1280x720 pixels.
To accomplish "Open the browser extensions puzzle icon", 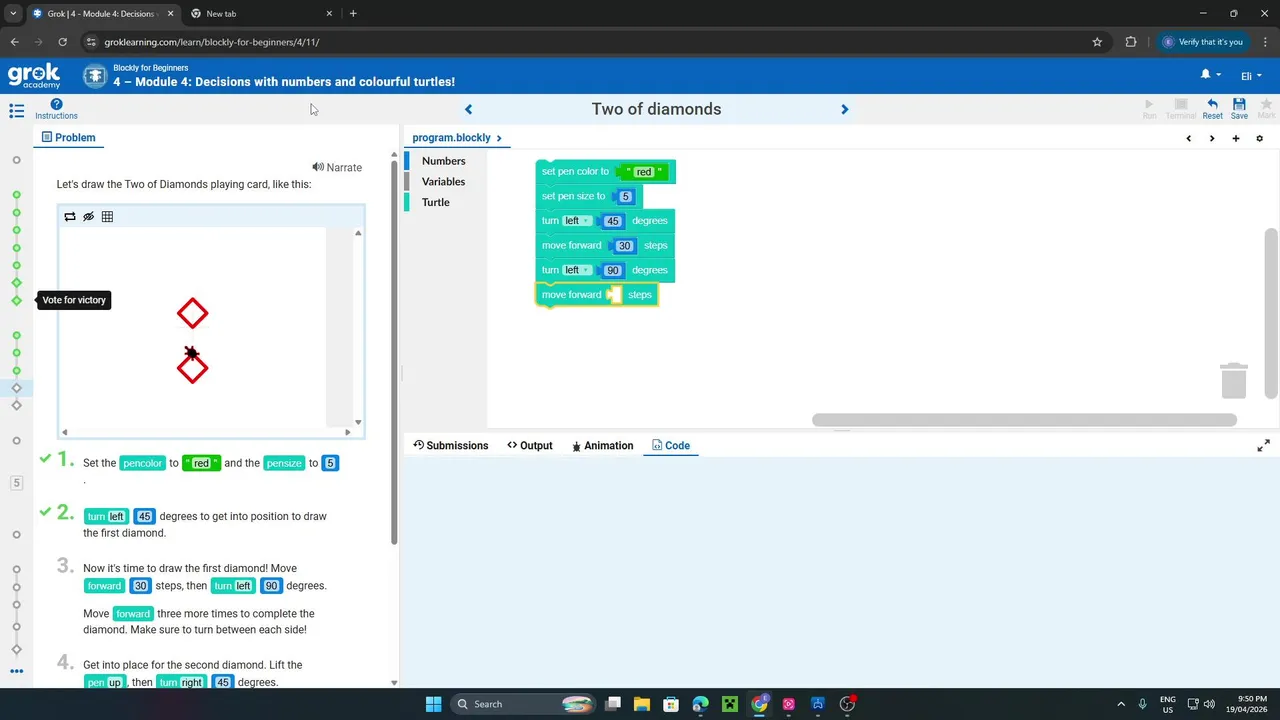I will pyautogui.click(x=1131, y=42).
